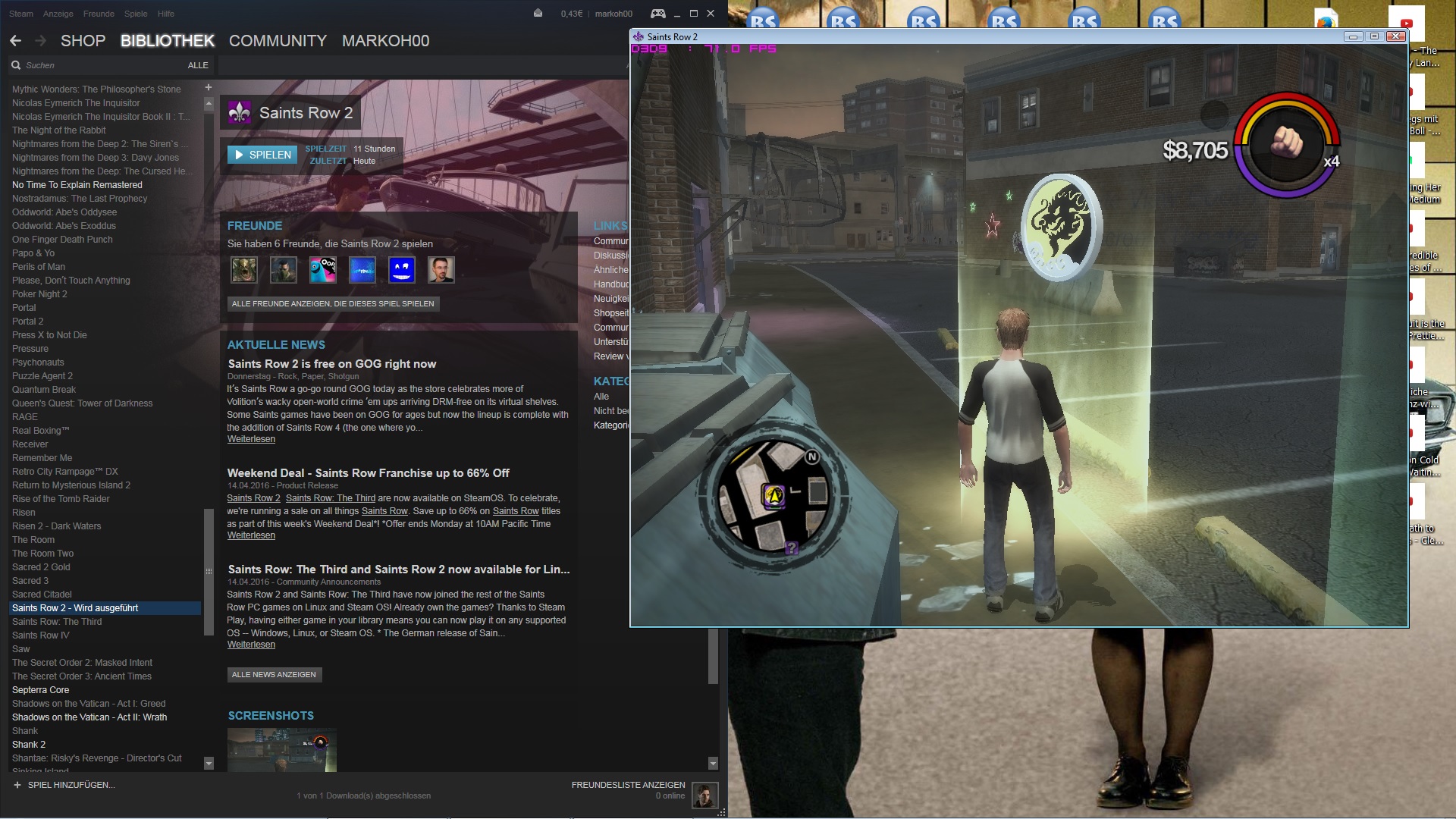Select Saints Row: The Third in list
1456x819 pixels.
(57, 622)
